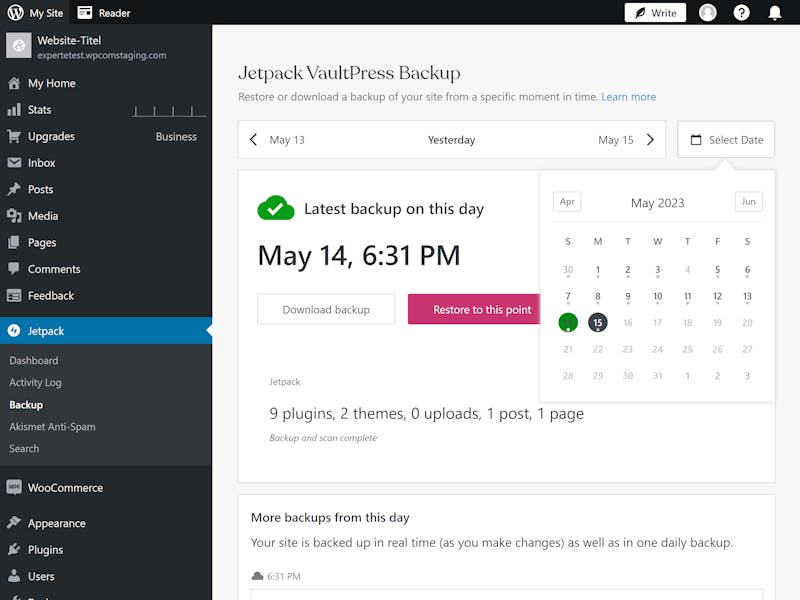The image size is (800, 600).
Task: Click the user profile avatar icon
Action: pyautogui.click(x=708, y=12)
